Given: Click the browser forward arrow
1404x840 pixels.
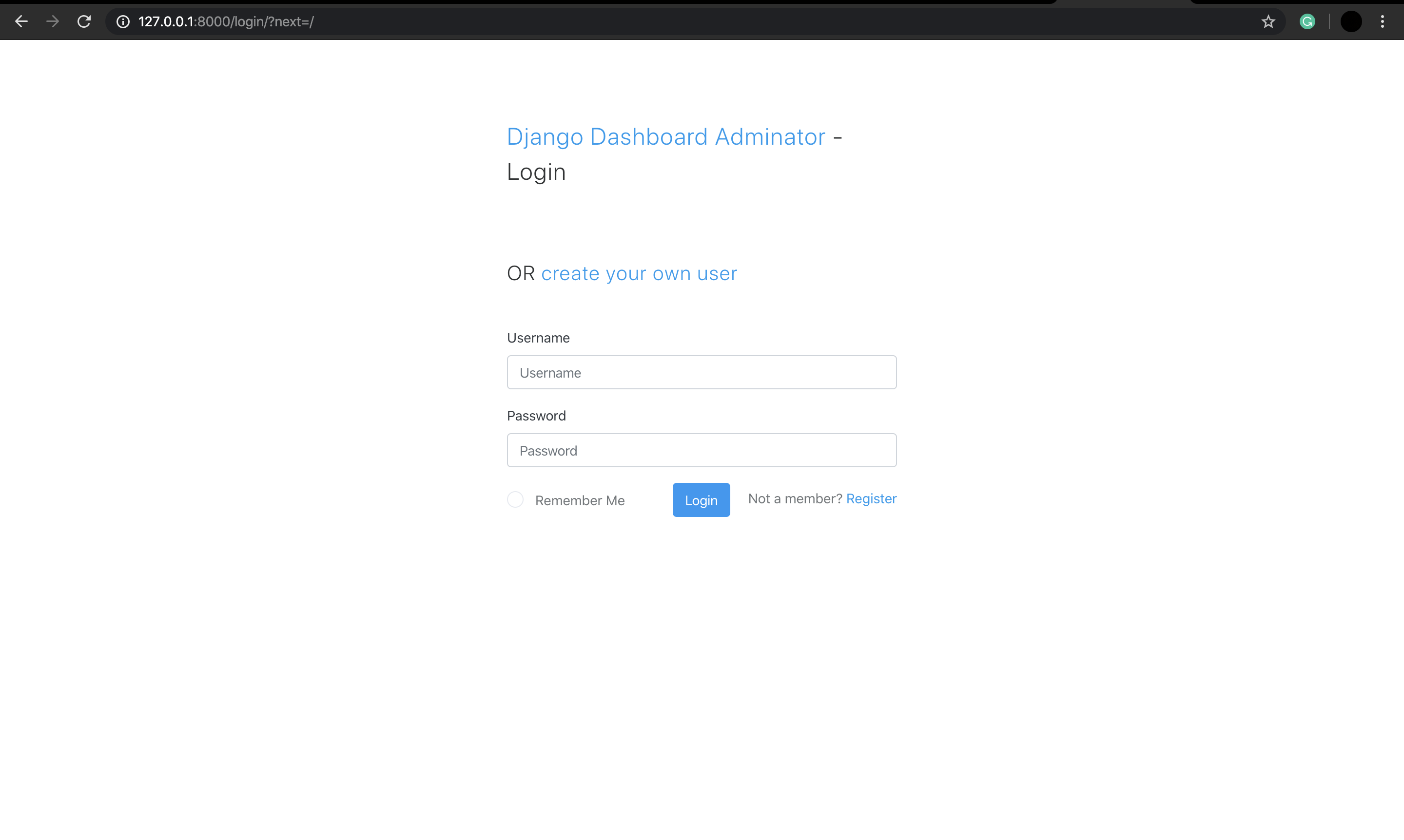Looking at the screenshot, I should (x=53, y=21).
